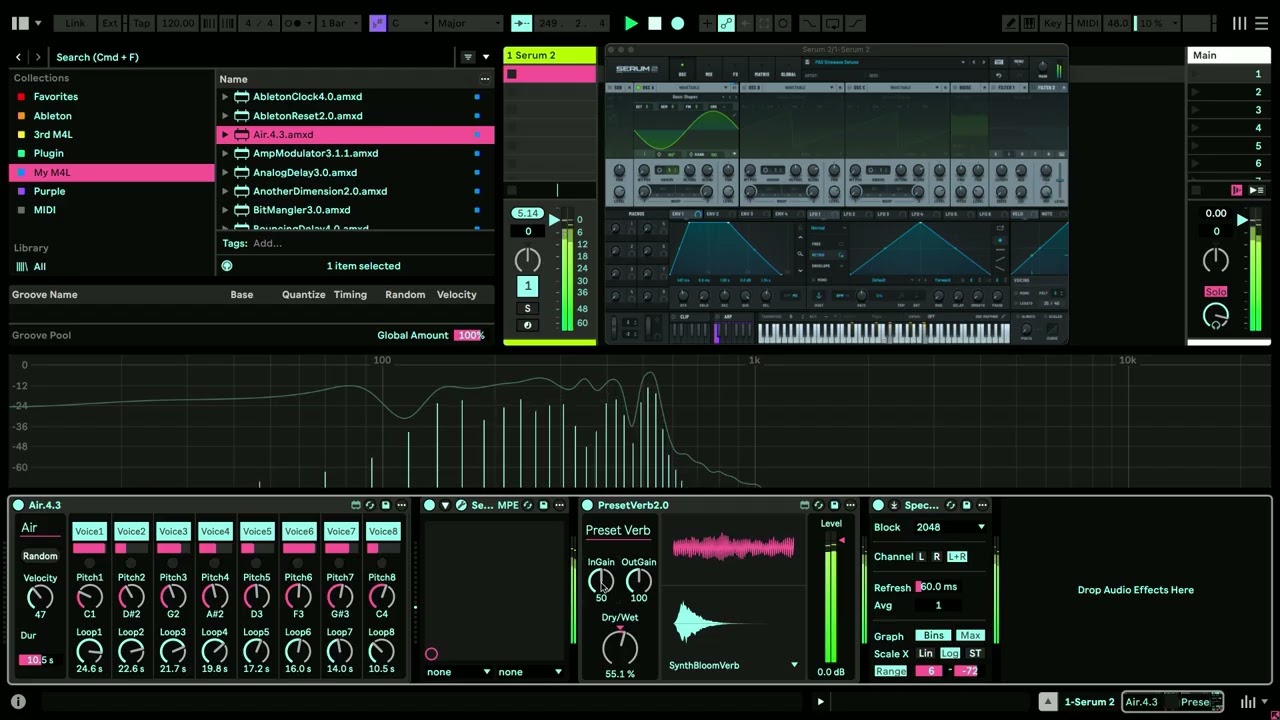Select L+R channel in Spectrum
1280x720 pixels.
coord(957,557)
